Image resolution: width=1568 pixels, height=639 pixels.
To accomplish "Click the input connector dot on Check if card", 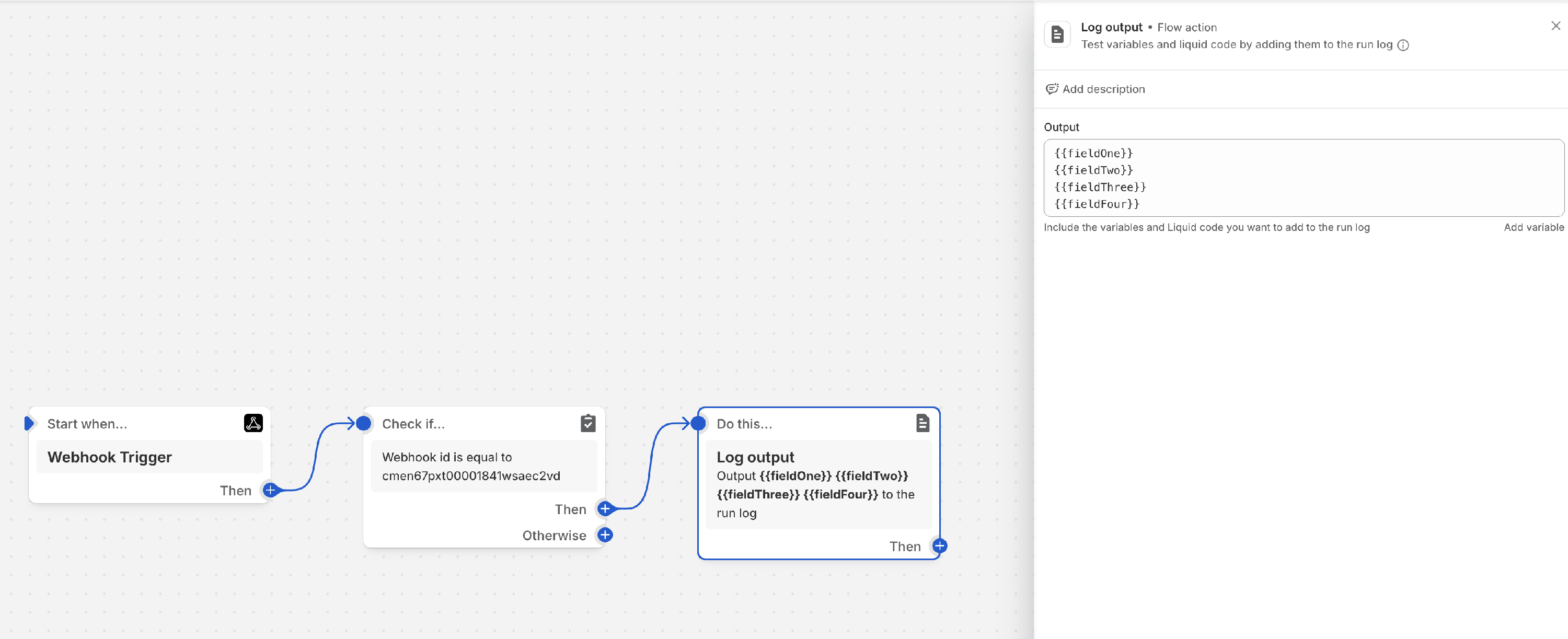I will 363,423.
